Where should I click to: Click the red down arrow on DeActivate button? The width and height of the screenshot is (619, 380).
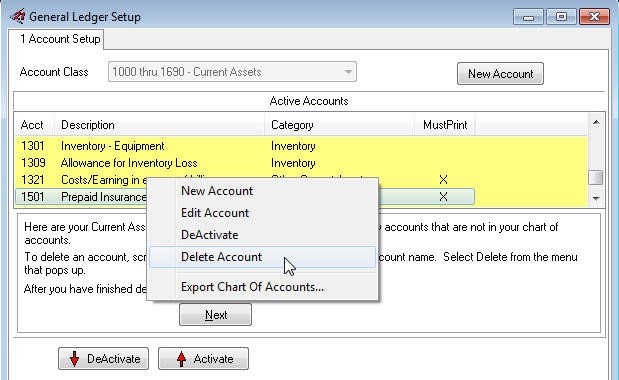point(74,359)
